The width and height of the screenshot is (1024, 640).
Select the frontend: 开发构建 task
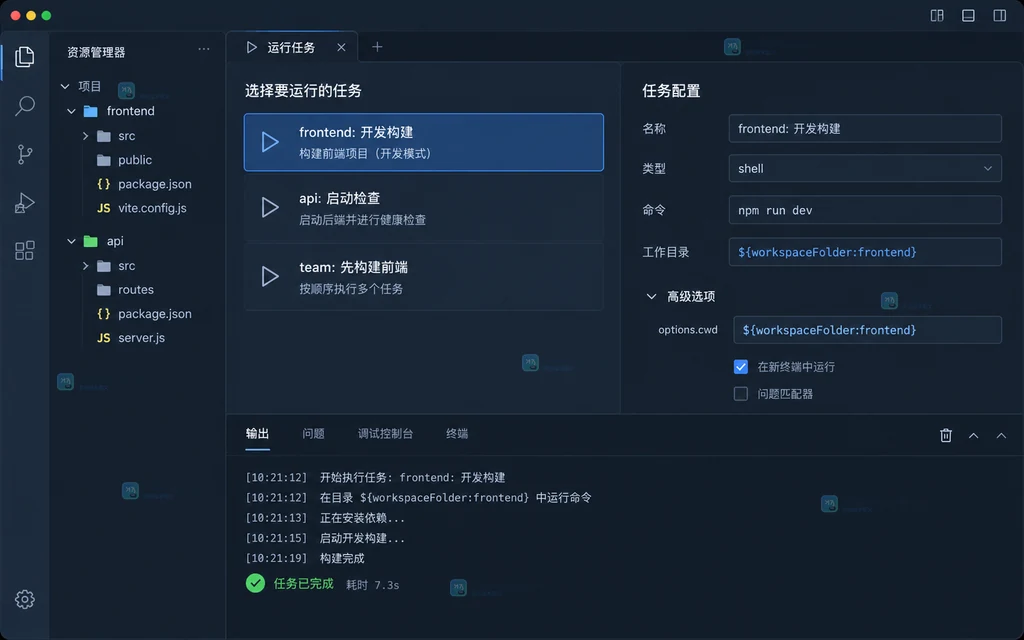pyautogui.click(x=423, y=142)
